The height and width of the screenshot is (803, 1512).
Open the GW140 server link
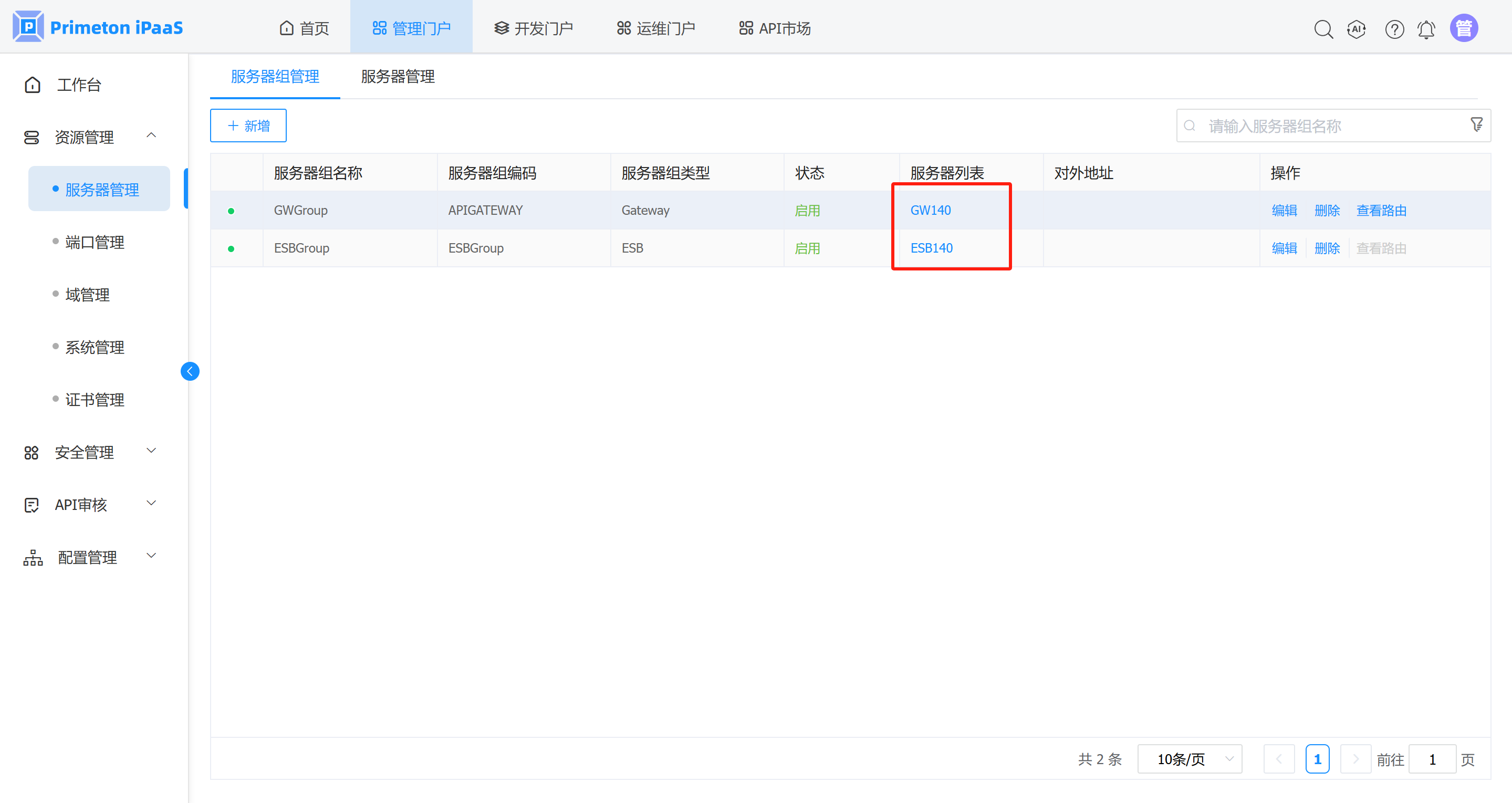click(x=930, y=210)
